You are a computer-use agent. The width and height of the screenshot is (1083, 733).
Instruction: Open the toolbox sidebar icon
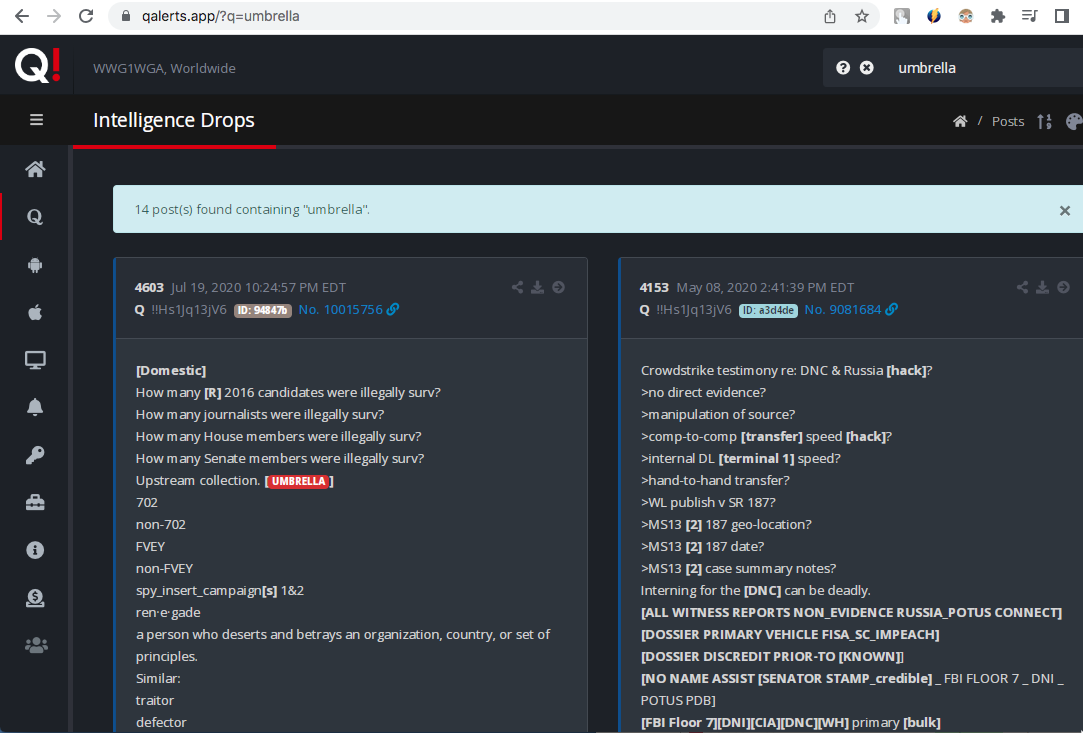point(35,502)
